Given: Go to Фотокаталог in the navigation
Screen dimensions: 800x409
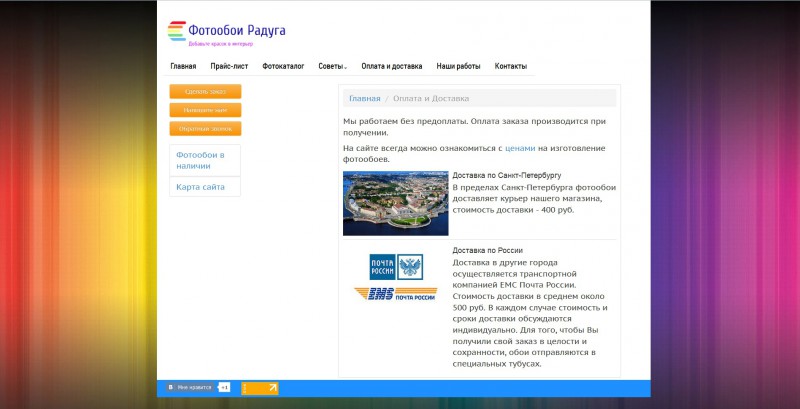Looking at the screenshot, I should [x=283, y=66].
